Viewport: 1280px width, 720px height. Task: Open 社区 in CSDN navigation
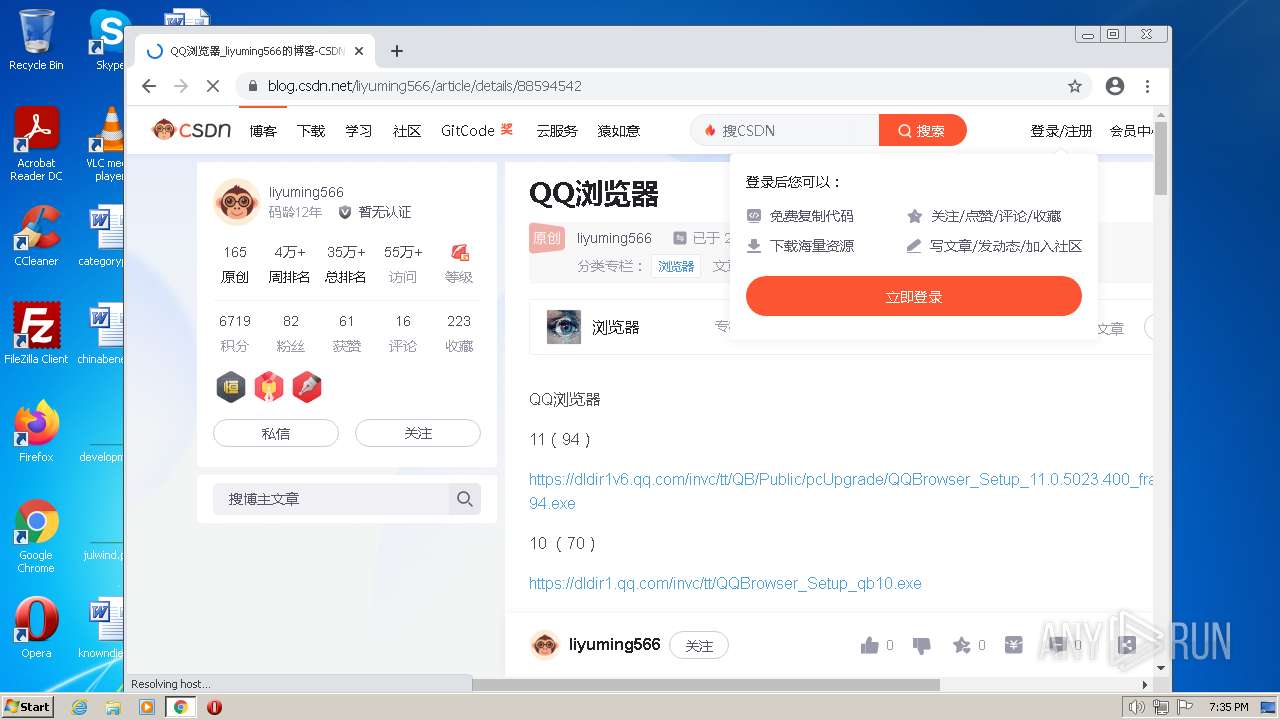(407, 131)
